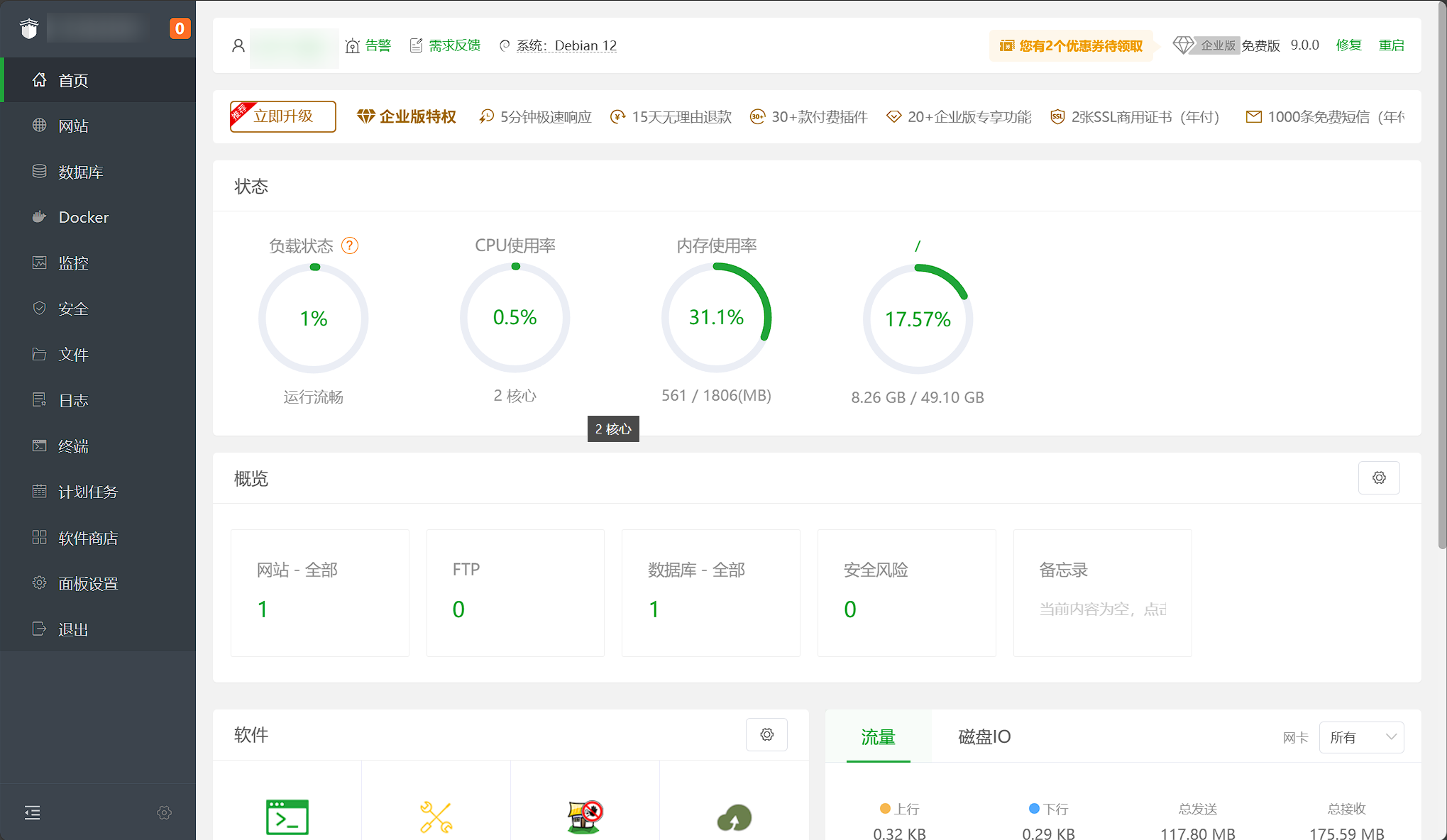Click the 重启 restart link

(1391, 45)
